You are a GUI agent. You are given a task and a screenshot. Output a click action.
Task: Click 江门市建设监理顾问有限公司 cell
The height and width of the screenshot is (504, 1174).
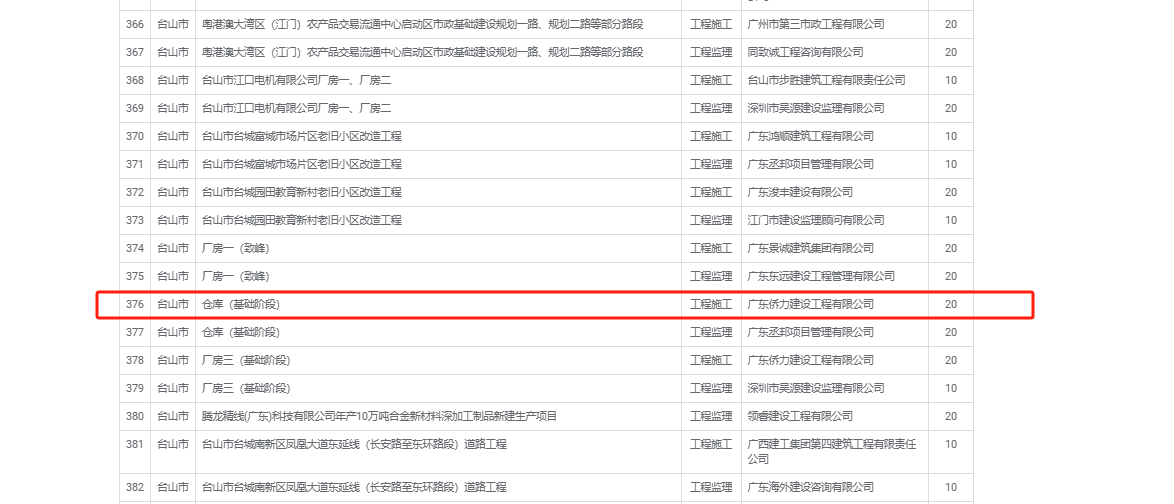point(815,220)
